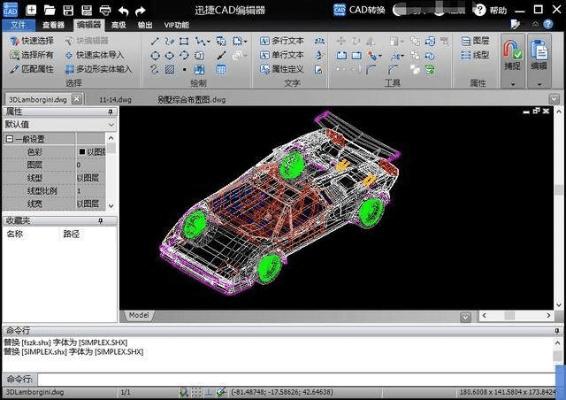Select the Ellipse drawing tool

[169, 55]
